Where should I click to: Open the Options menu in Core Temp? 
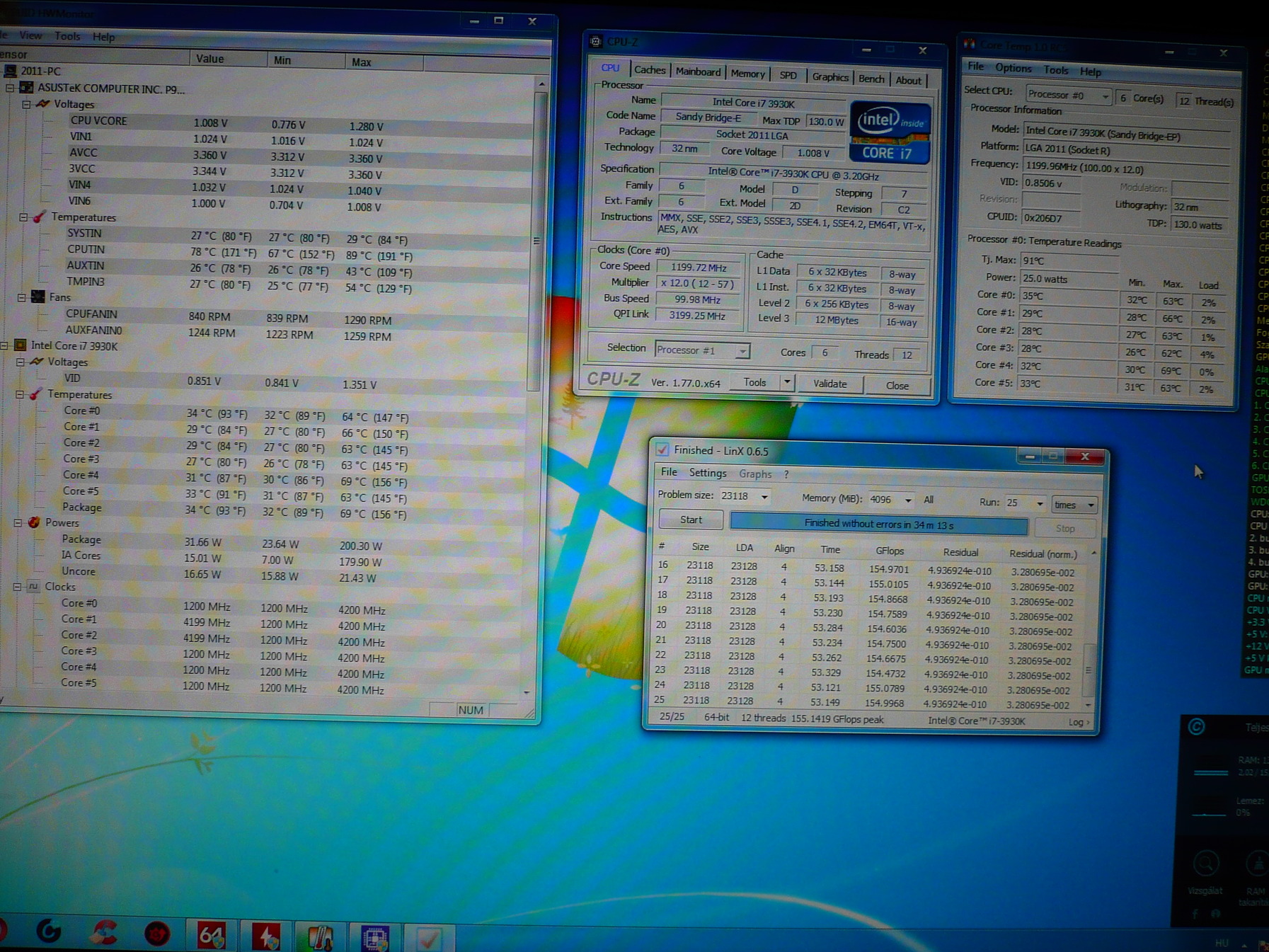pos(1013,68)
